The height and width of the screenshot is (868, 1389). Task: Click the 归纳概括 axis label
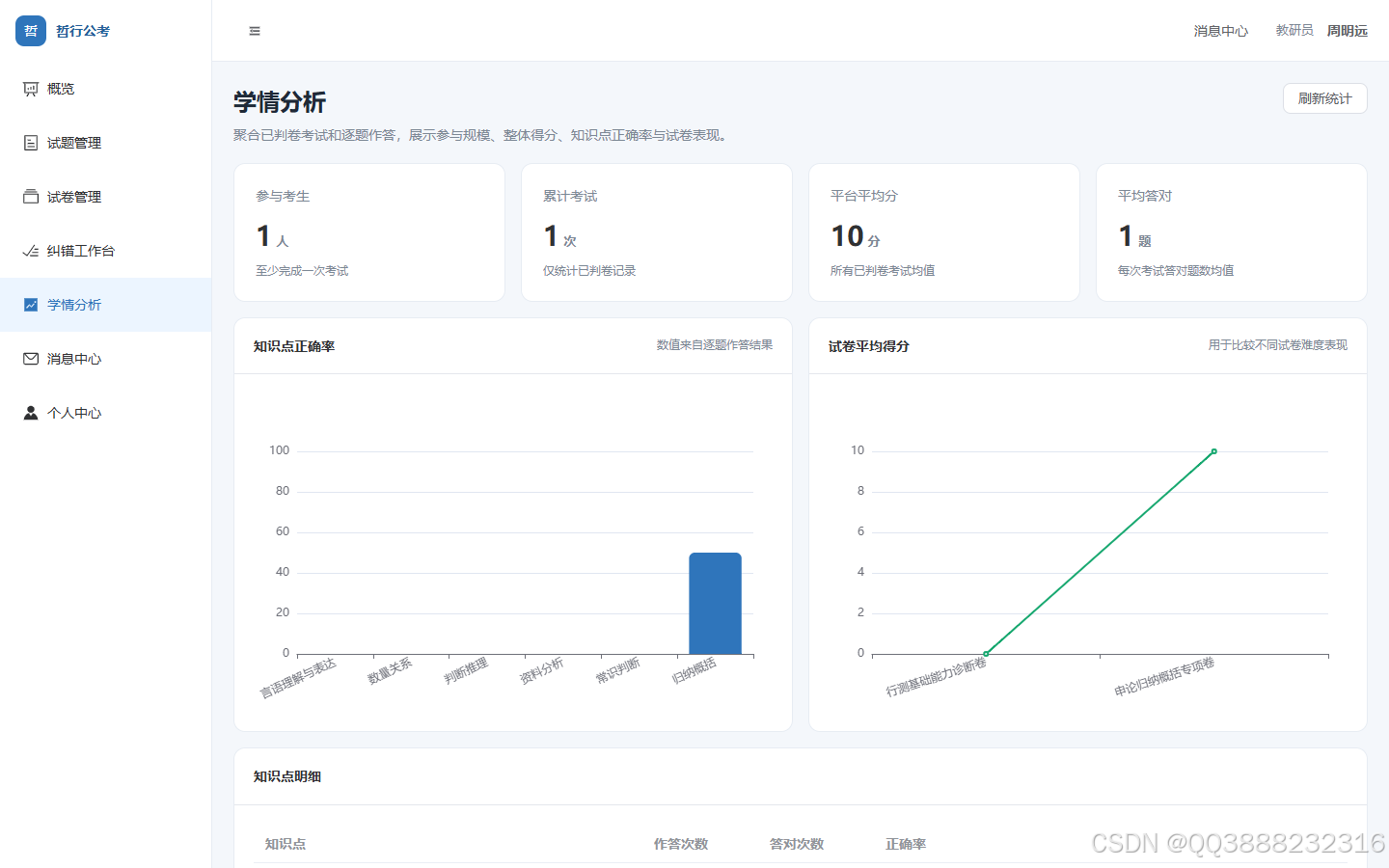point(694,670)
